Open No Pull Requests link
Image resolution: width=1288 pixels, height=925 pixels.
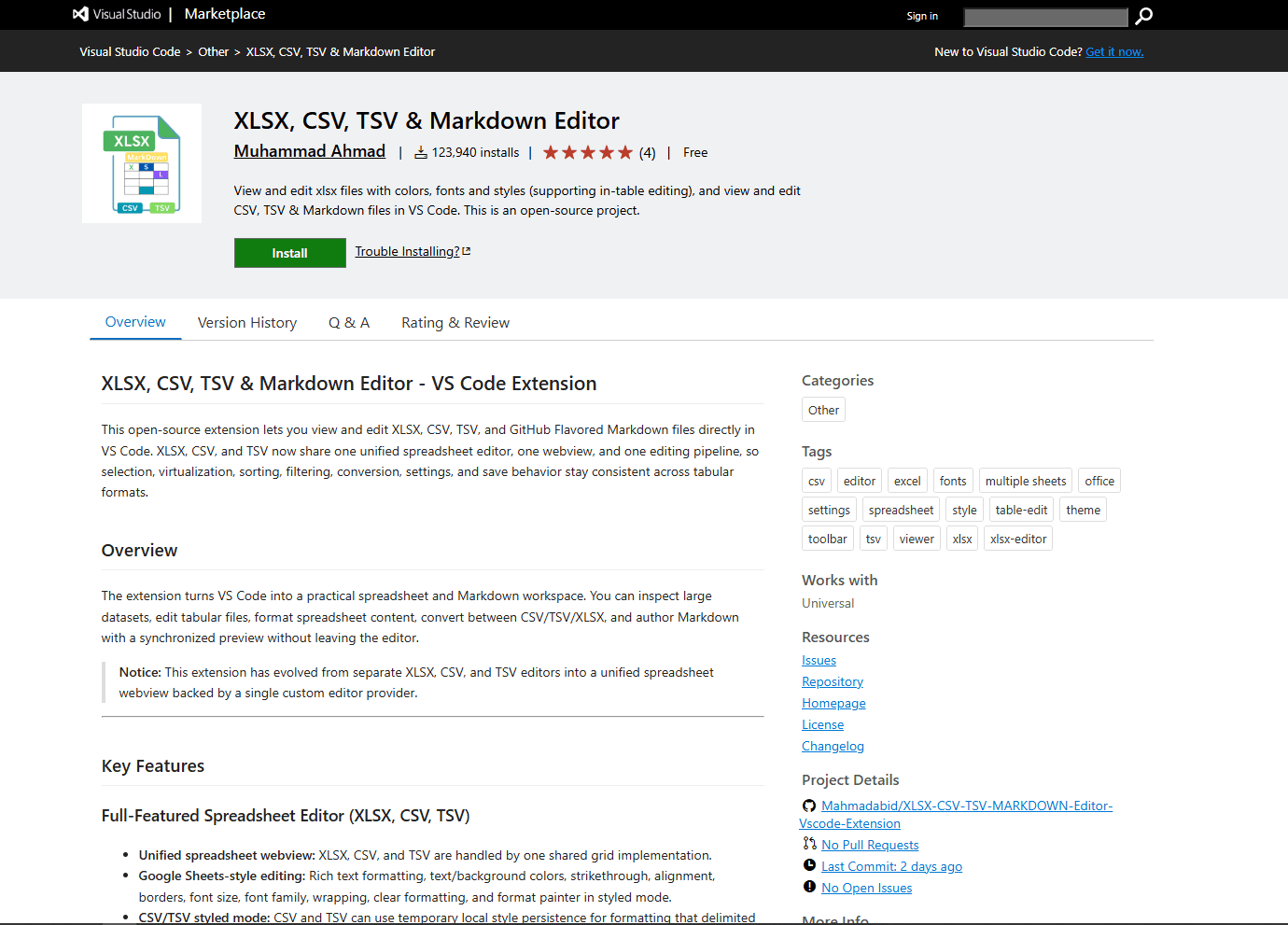click(870, 845)
